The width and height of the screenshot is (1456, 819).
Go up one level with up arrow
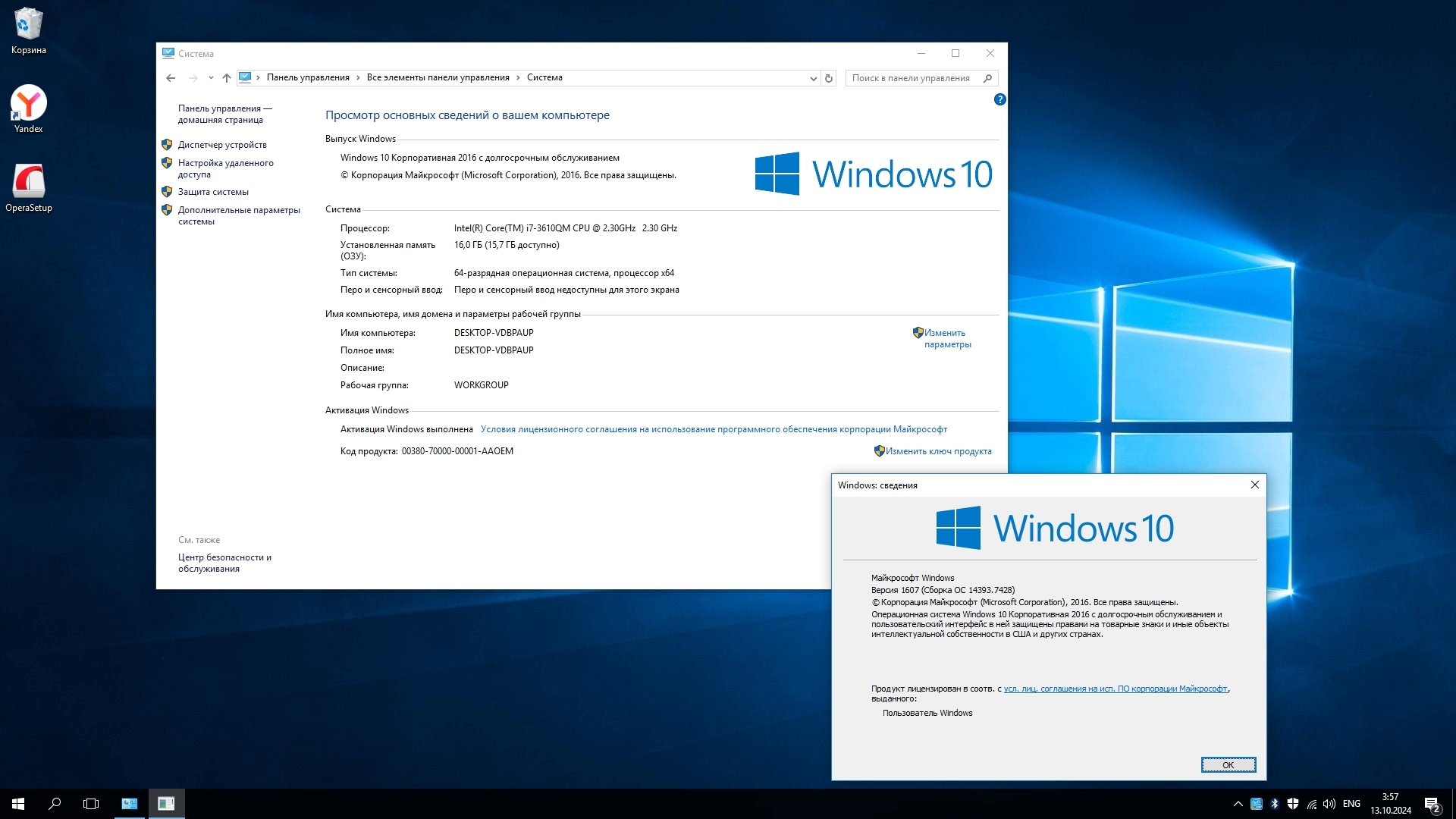click(226, 78)
